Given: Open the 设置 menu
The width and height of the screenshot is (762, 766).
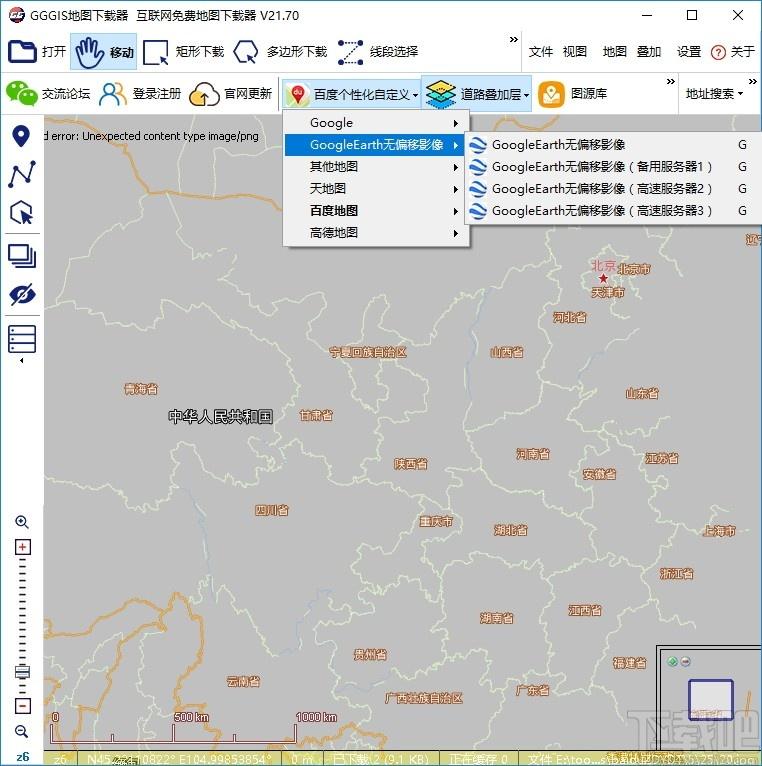Looking at the screenshot, I should tap(689, 52).
